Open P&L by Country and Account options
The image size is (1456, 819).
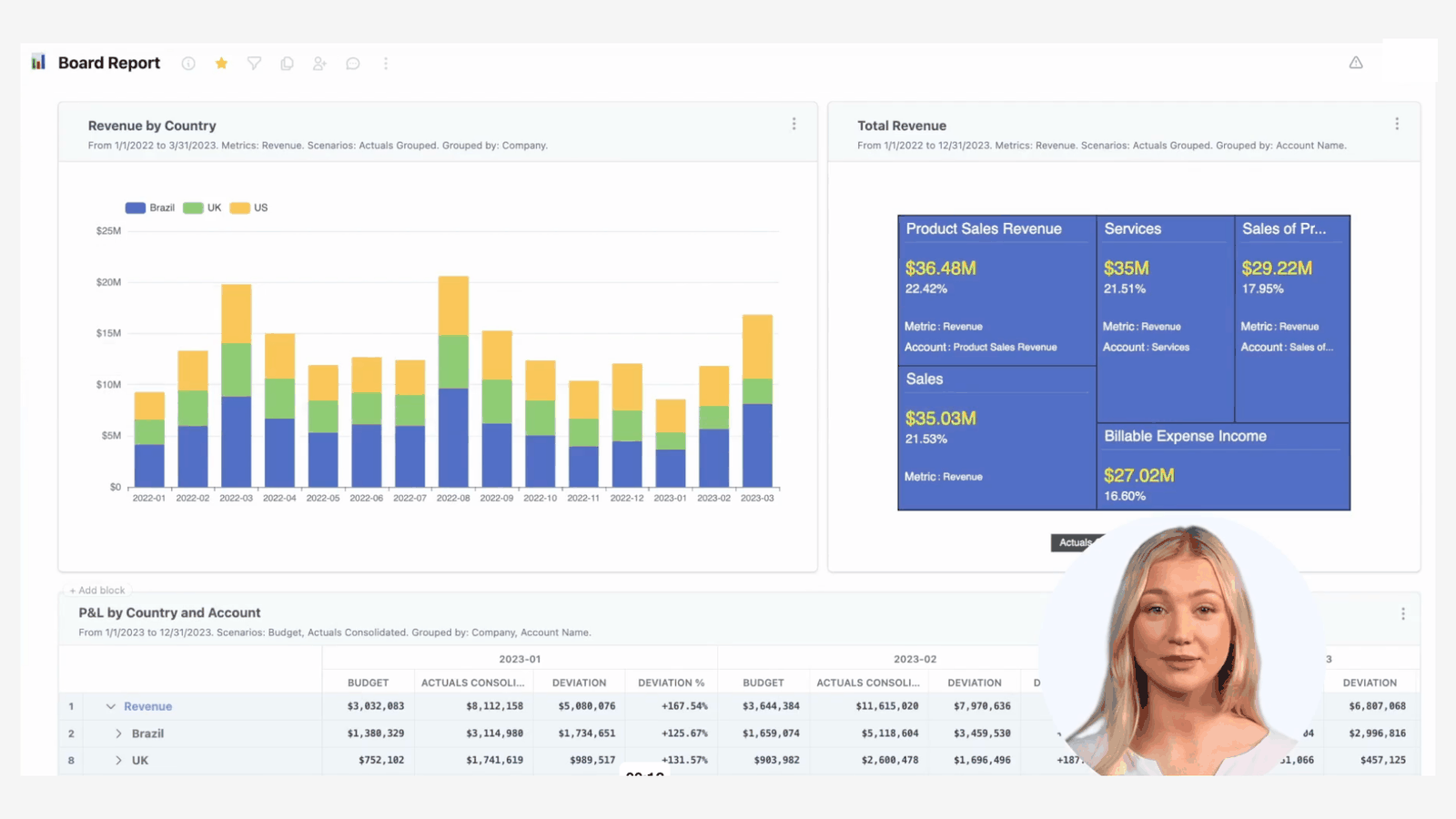click(x=1403, y=614)
